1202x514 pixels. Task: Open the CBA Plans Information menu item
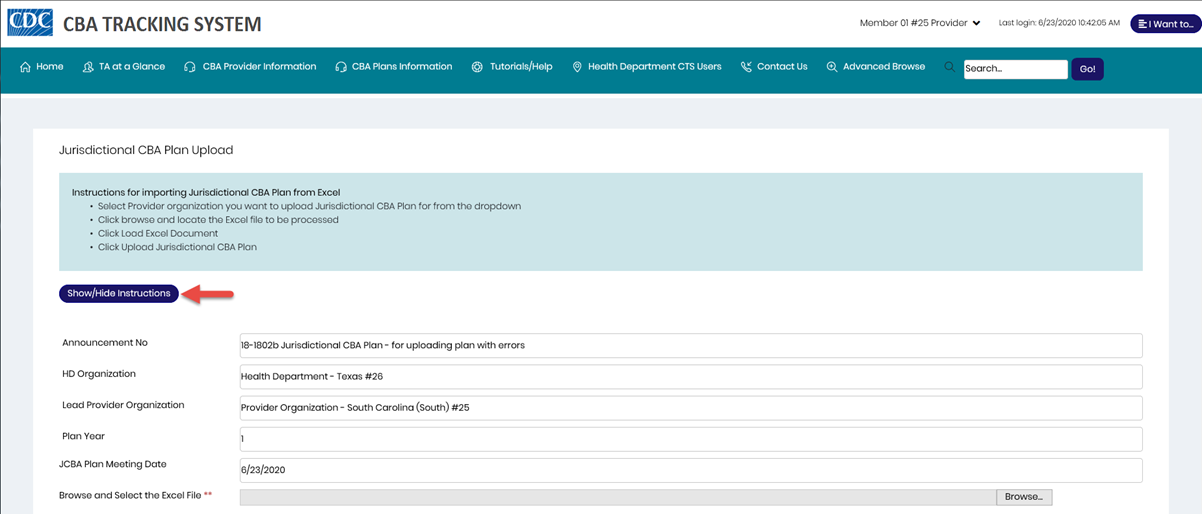(x=401, y=67)
